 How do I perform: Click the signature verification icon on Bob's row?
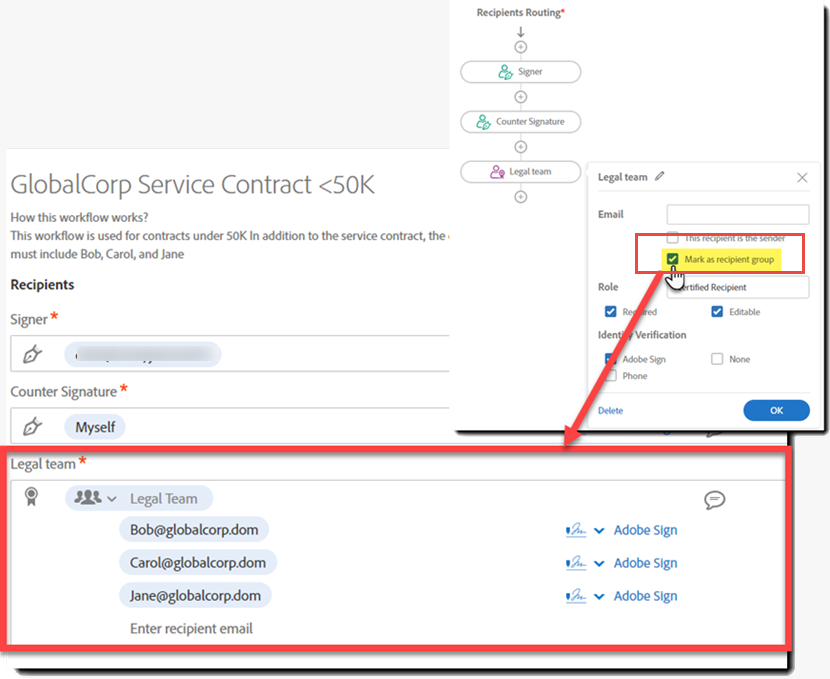(576, 530)
